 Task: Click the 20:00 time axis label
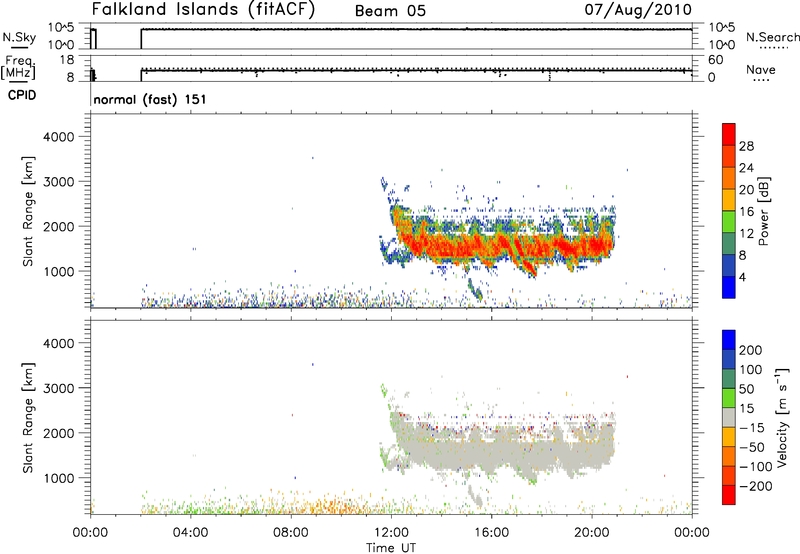[x=592, y=533]
